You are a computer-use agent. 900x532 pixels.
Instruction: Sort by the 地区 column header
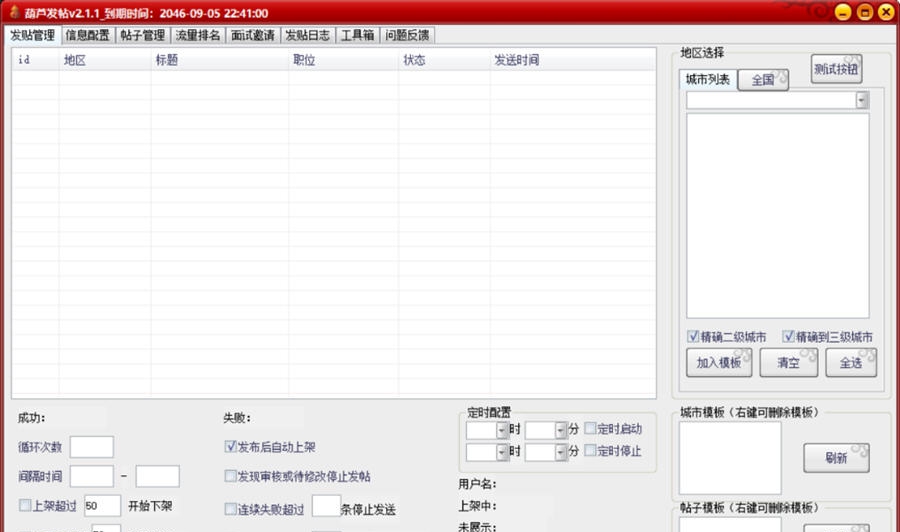click(x=104, y=60)
